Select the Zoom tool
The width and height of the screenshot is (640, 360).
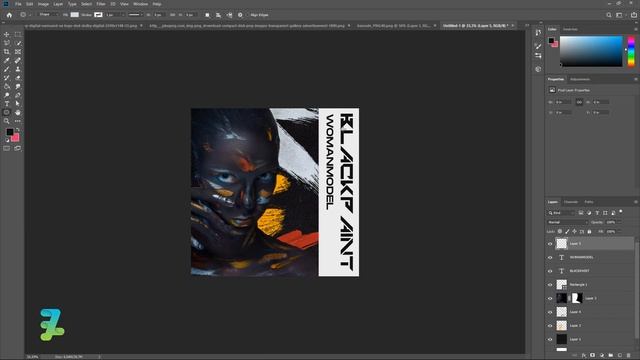point(7,121)
